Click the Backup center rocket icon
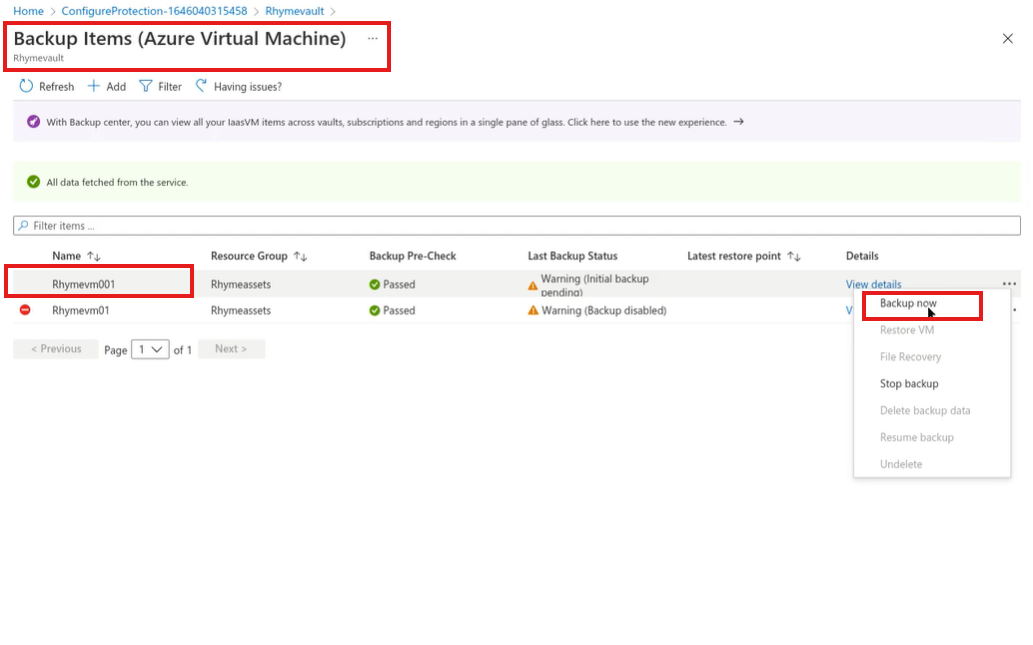The height and width of the screenshot is (645, 1033). 33,122
